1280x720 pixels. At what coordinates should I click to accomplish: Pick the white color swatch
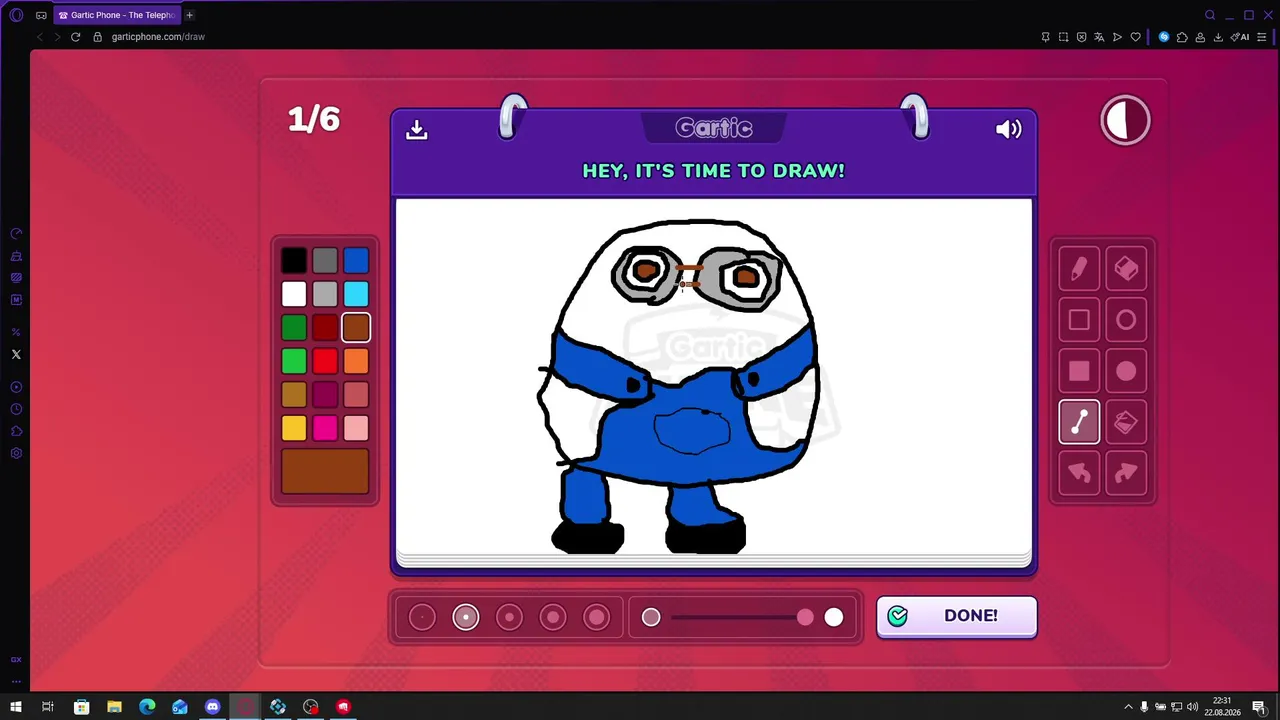294,294
